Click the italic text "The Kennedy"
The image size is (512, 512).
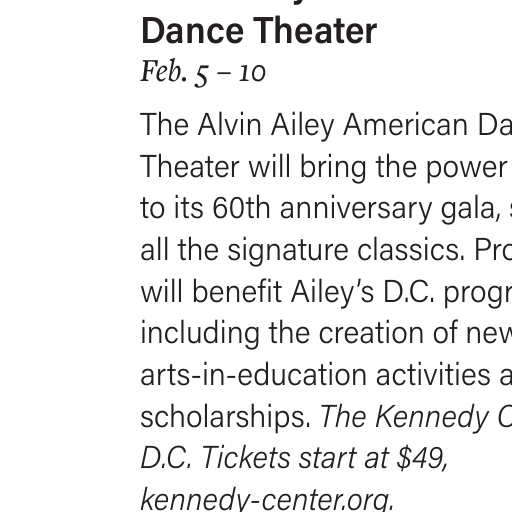404,418
